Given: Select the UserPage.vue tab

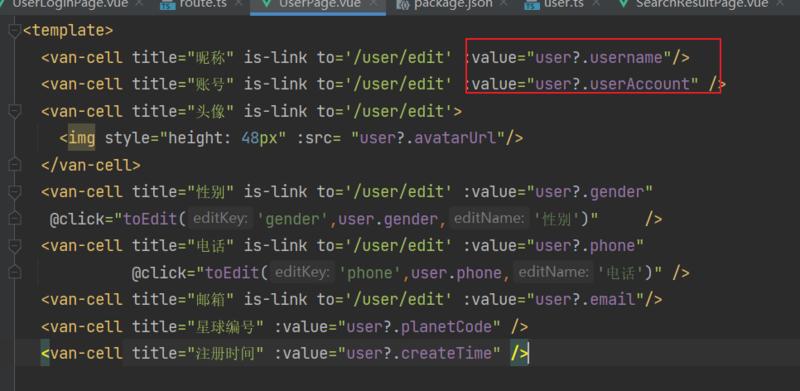Looking at the screenshot, I should 320,4.
